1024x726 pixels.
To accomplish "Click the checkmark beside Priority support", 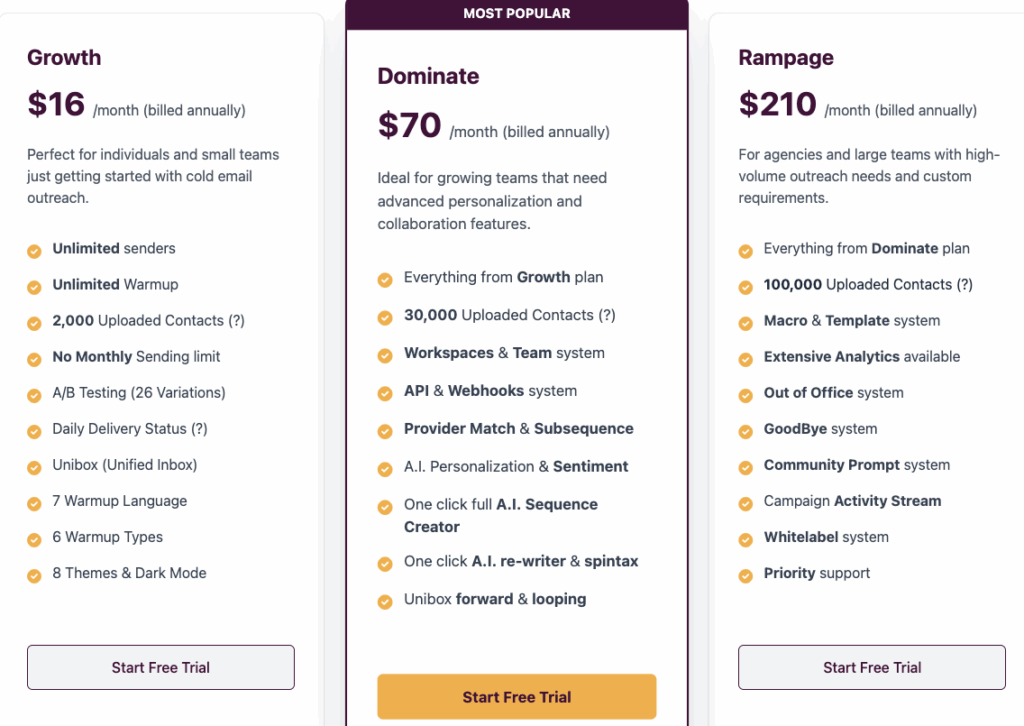I will 745,573.
